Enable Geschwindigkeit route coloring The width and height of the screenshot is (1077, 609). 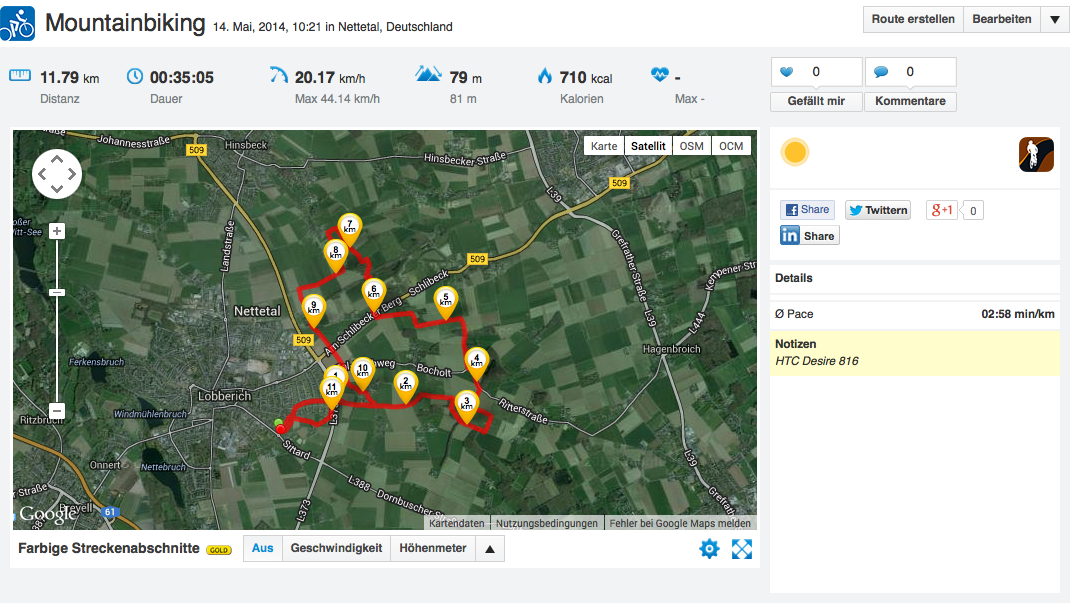click(x=336, y=548)
